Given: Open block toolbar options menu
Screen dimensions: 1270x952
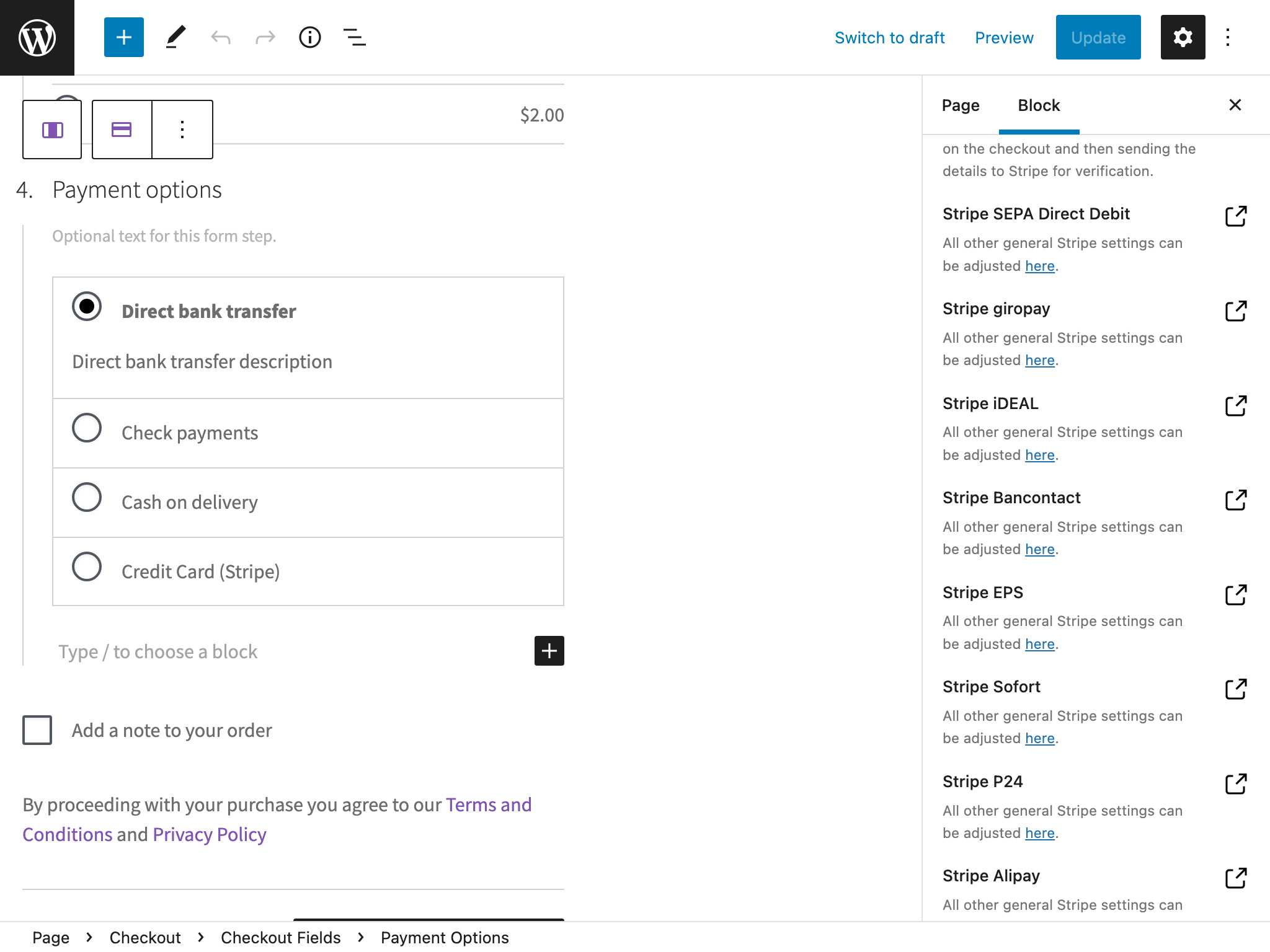Looking at the screenshot, I should pos(182,130).
